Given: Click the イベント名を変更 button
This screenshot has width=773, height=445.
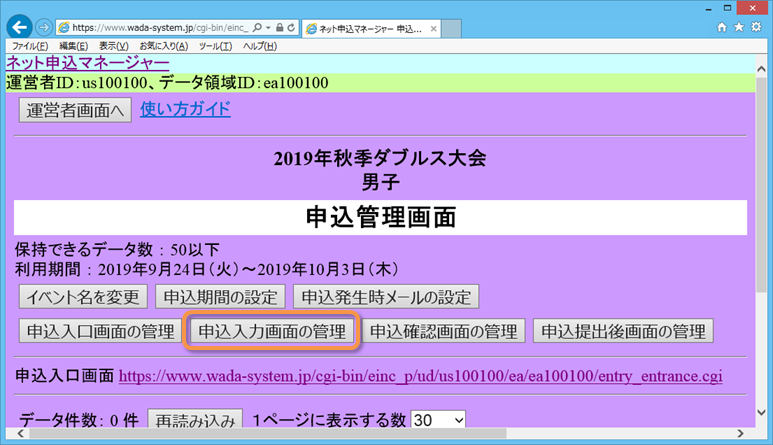Looking at the screenshot, I should [83, 297].
